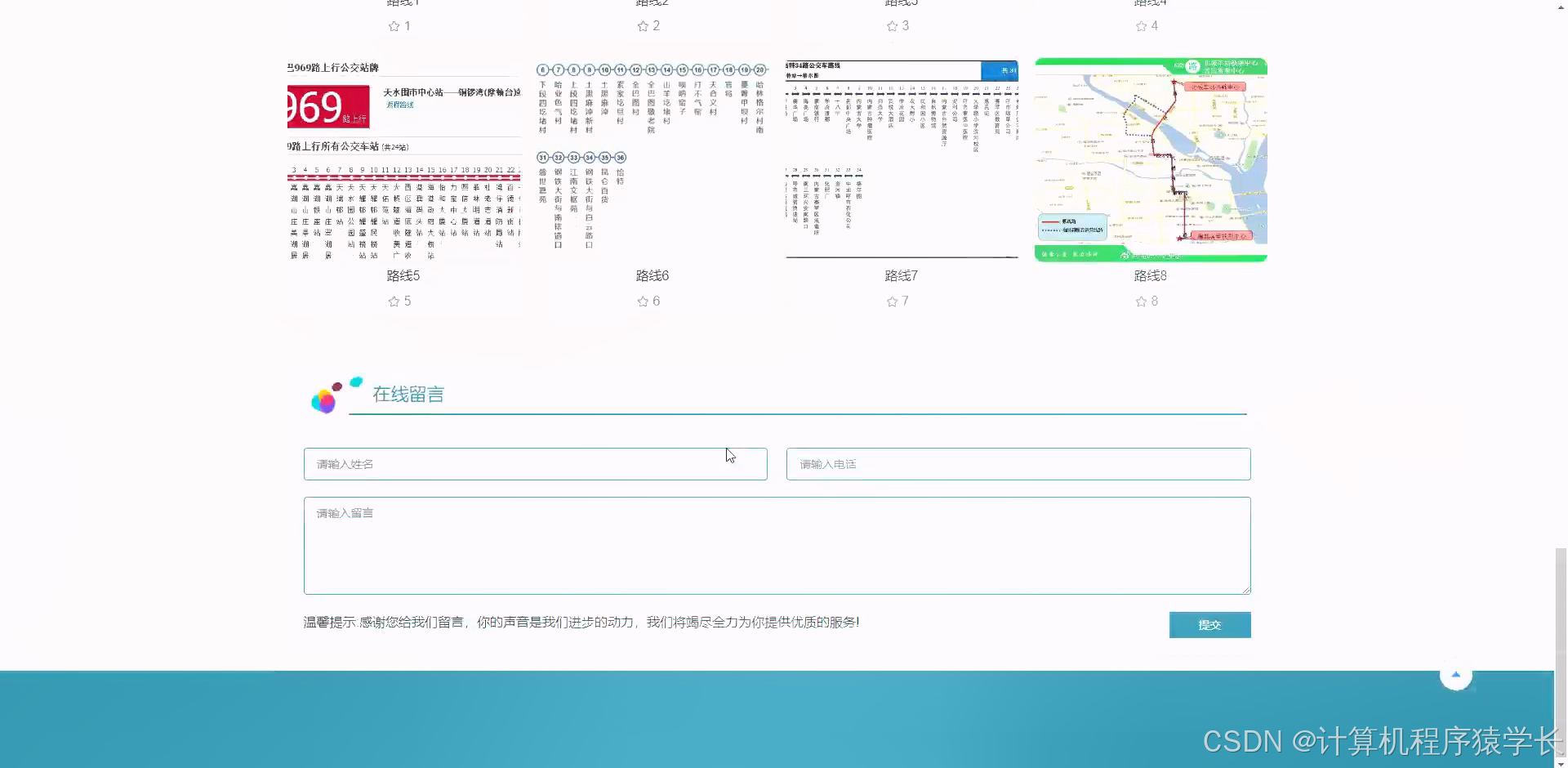
Task: Click the star icon beside 路线8 rating
Action: coord(1140,301)
